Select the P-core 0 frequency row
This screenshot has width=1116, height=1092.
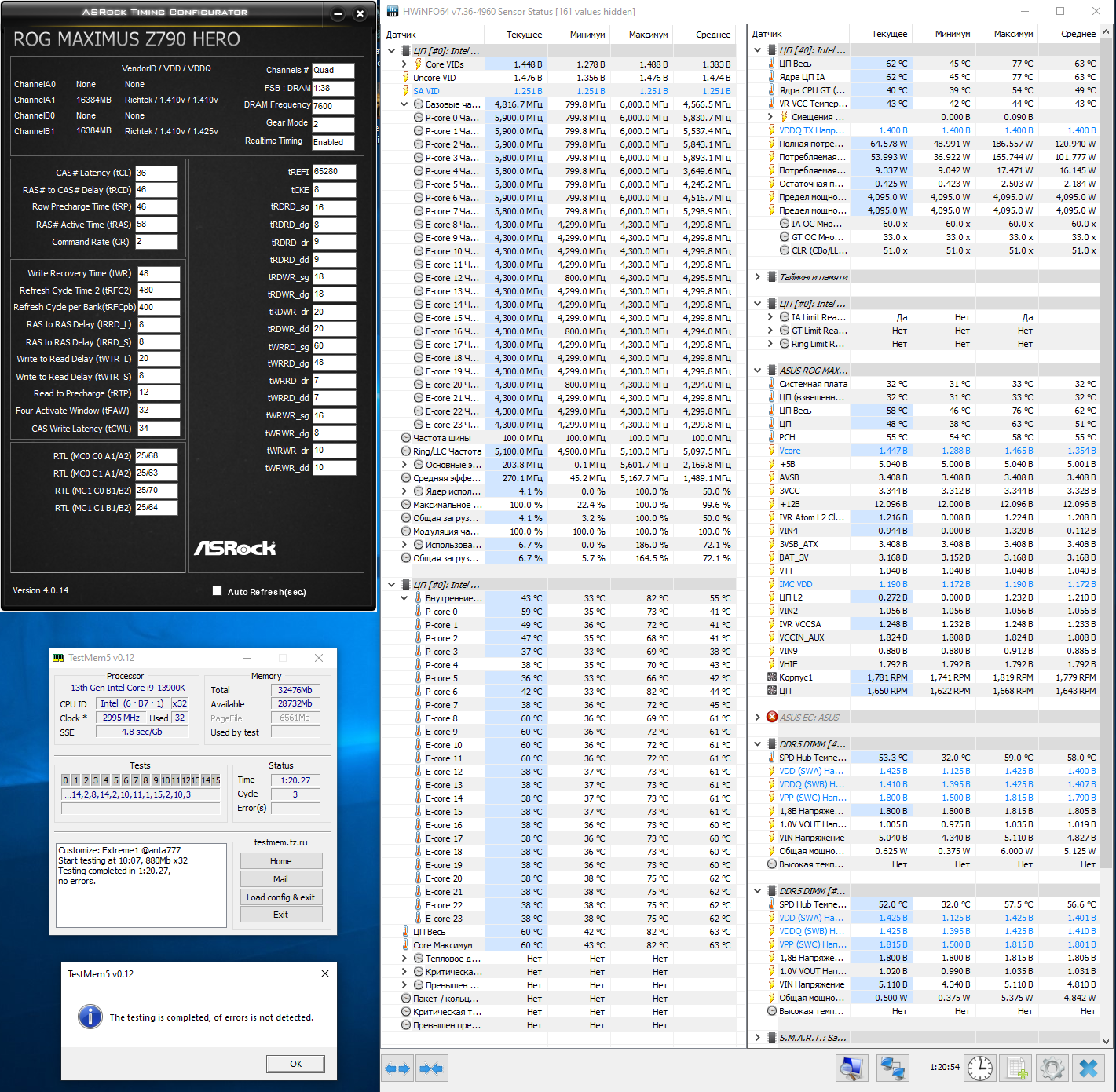tap(559, 118)
